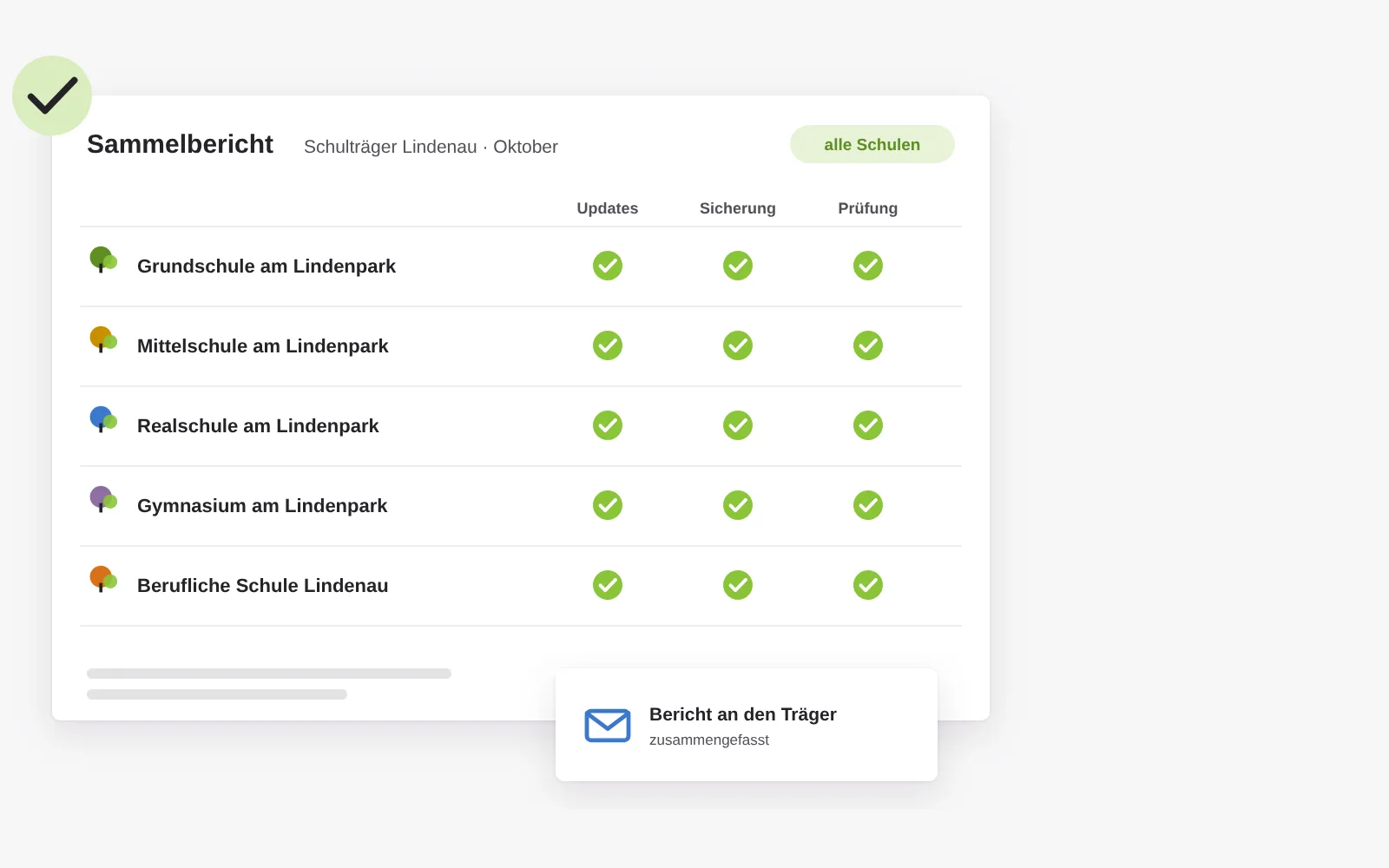Viewport: 1389px width, 868px height.
Task: Click the Prüfung column header
Action: (868, 208)
